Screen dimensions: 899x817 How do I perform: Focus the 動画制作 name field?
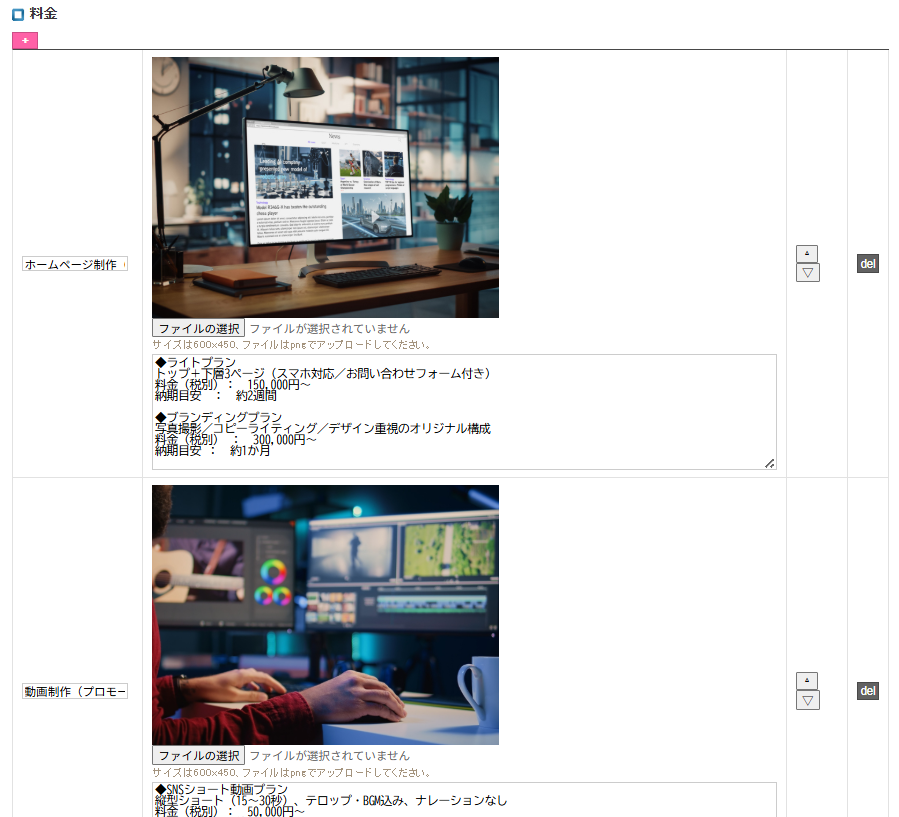75,692
